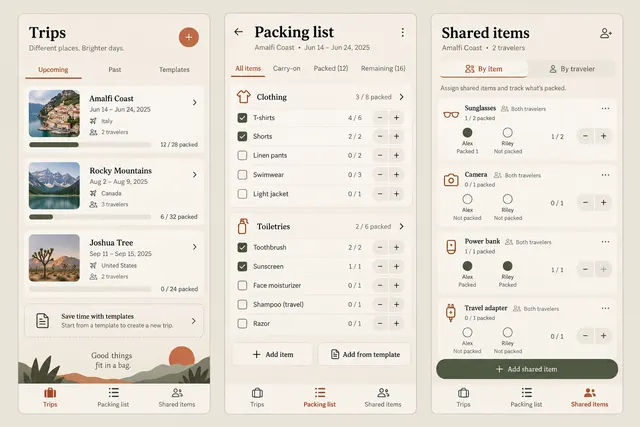The height and width of the screenshot is (427, 640).
Task: Click the Camera item icon
Action: [451, 180]
